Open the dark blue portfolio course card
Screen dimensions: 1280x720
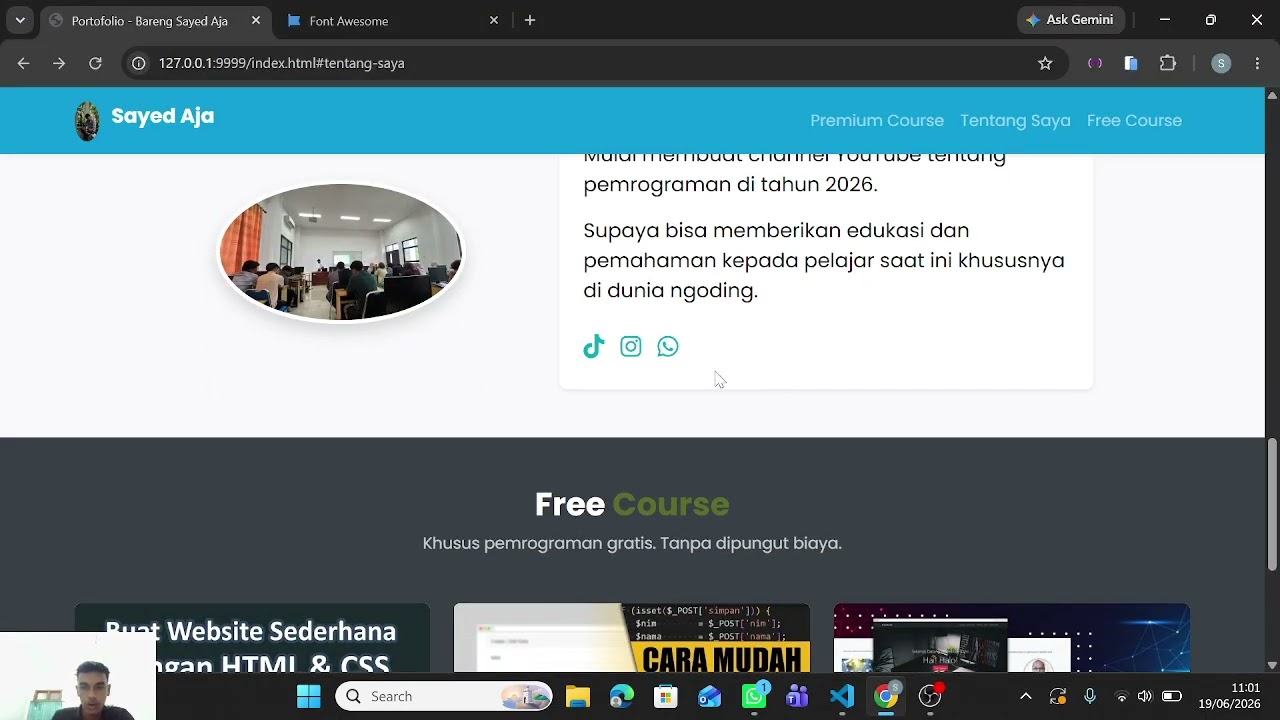coord(1012,638)
